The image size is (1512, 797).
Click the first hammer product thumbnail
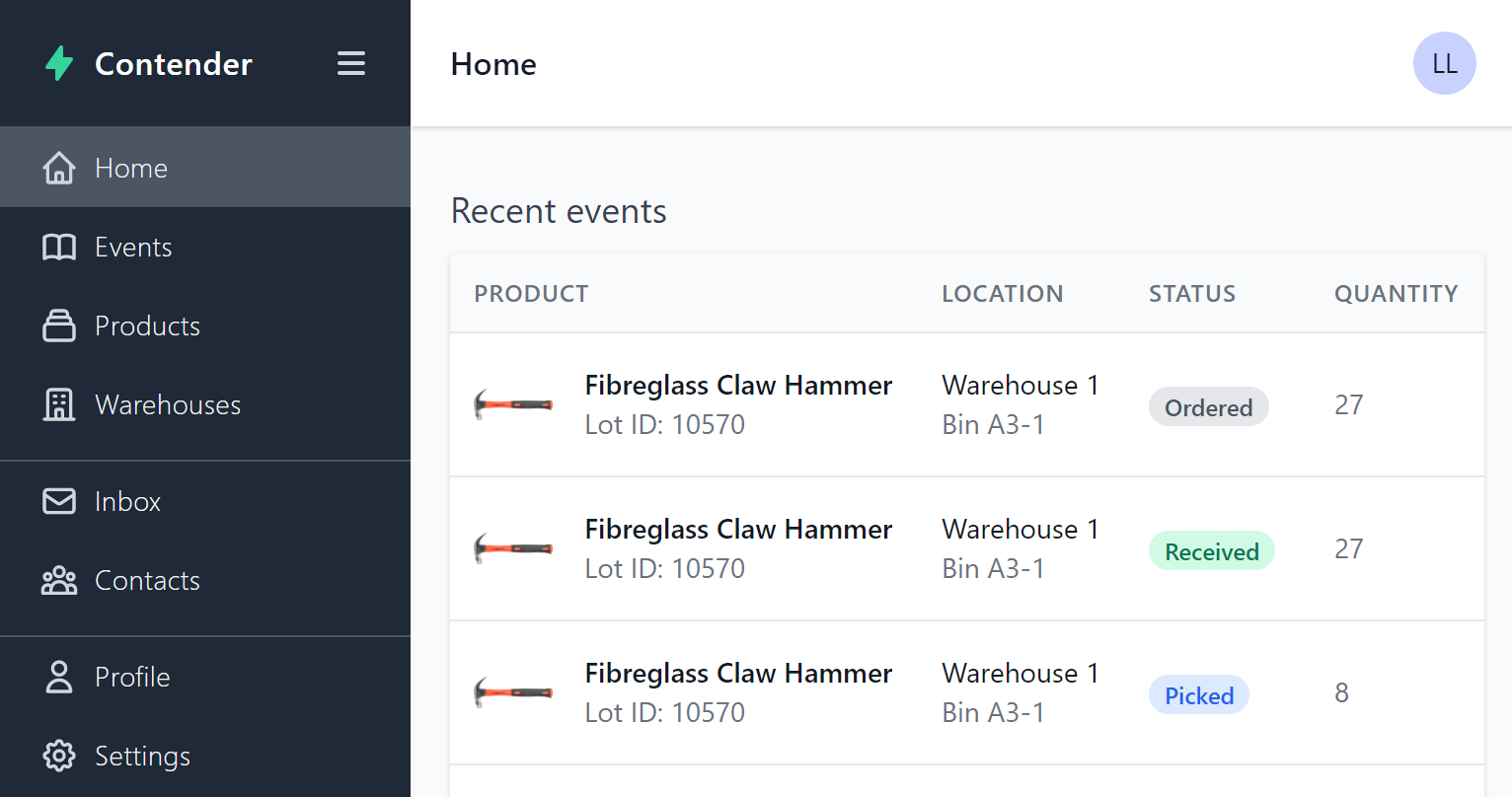(513, 404)
